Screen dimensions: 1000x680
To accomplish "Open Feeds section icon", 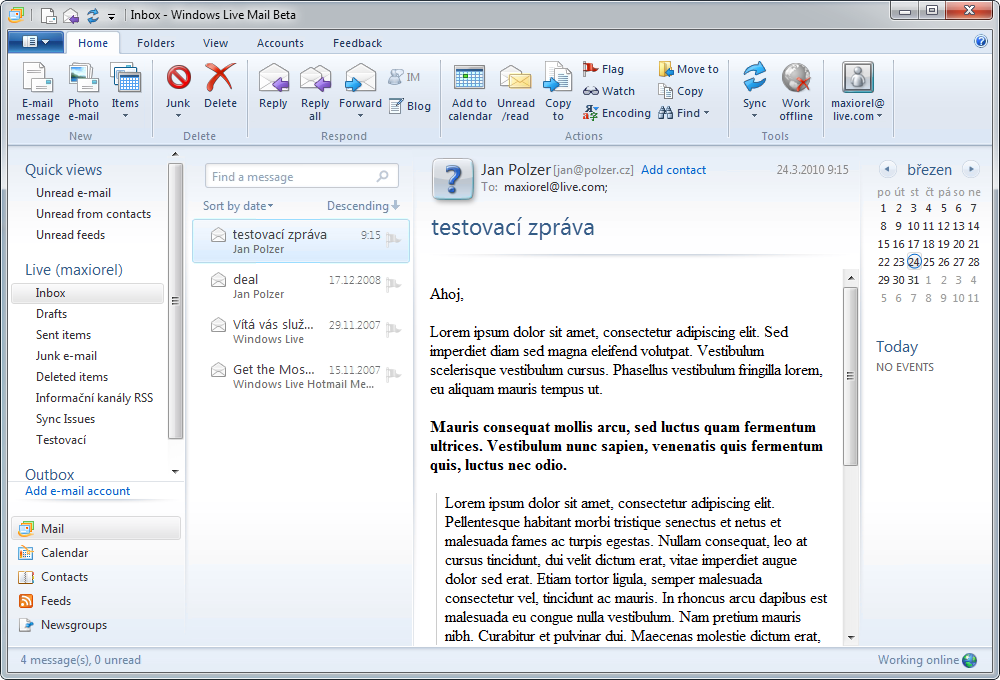I will pyautogui.click(x=26, y=601).
